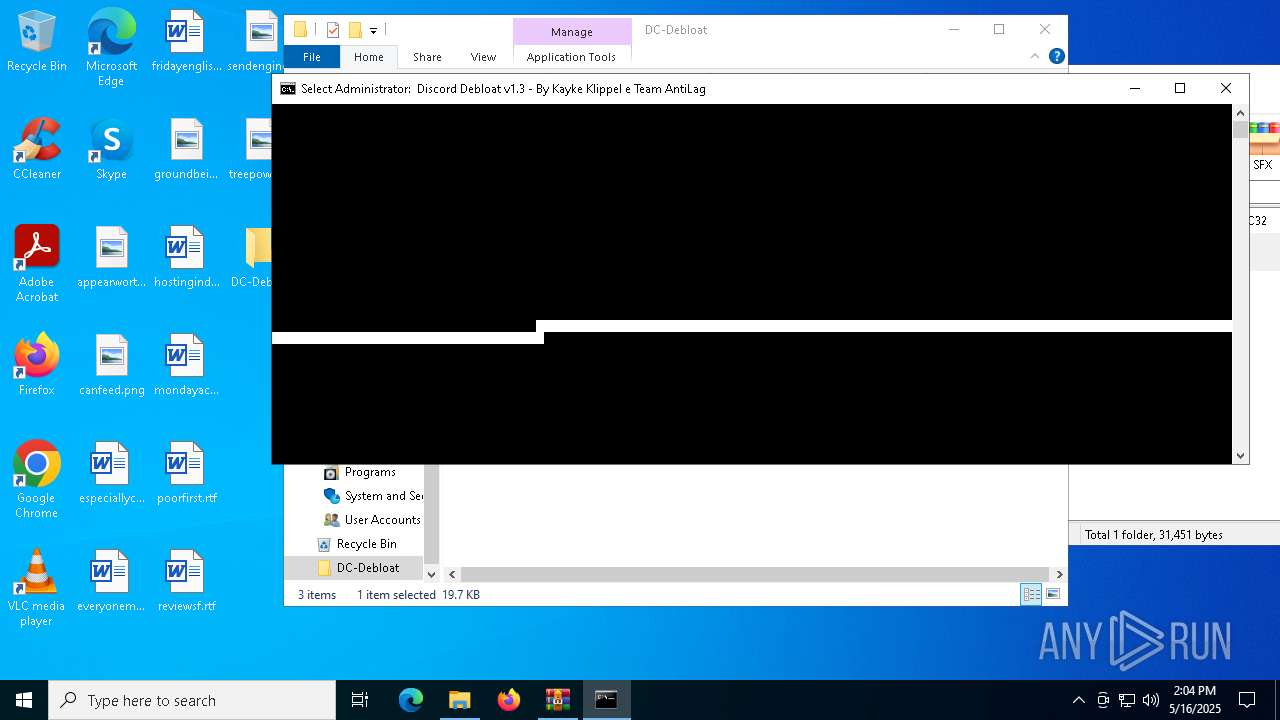This screenshot has width=1280, height=720.
Task: Launch Google Chrome from desktop
Action: pos(37,480)
